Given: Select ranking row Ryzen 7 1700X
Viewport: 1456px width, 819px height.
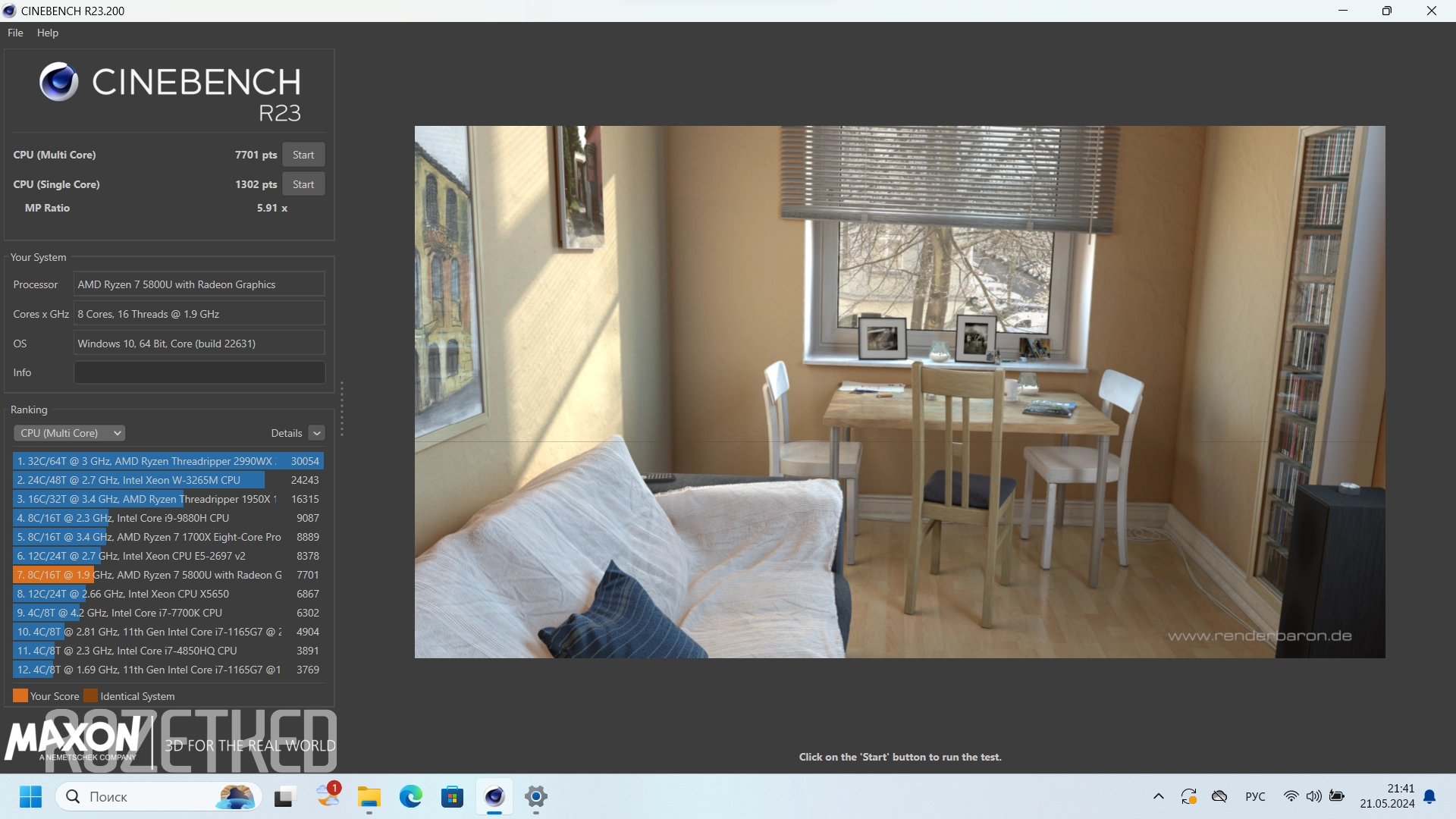Looking at the screenshot, I should [x=168, y=537].
